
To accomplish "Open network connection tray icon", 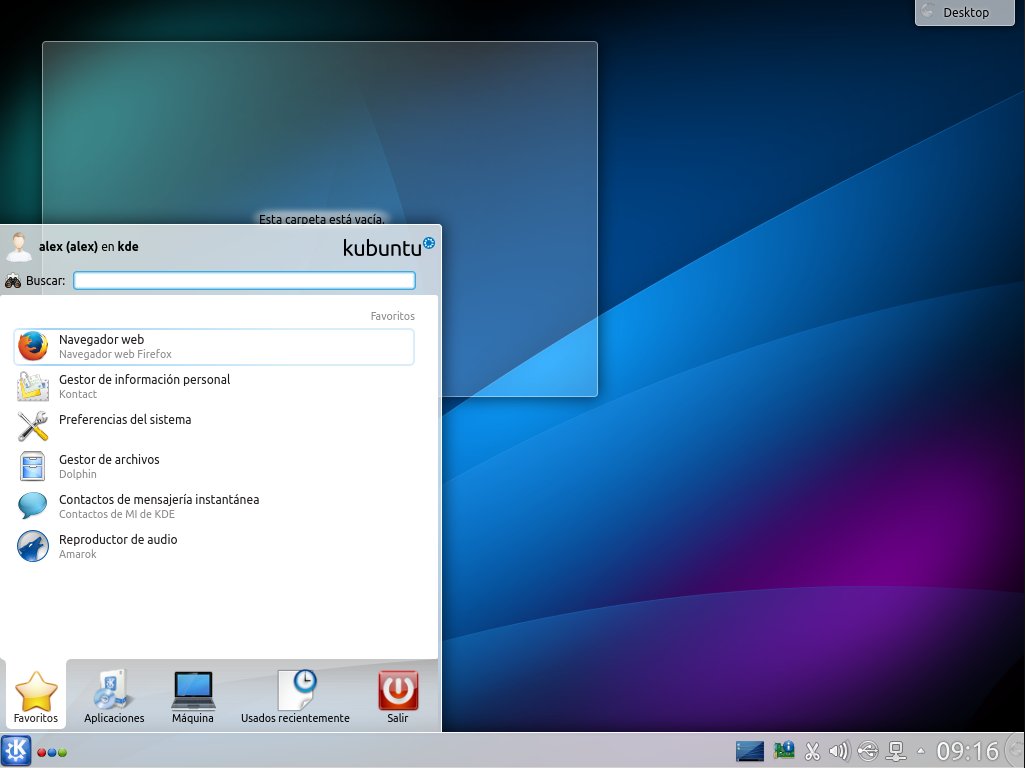I will point(896,751).
